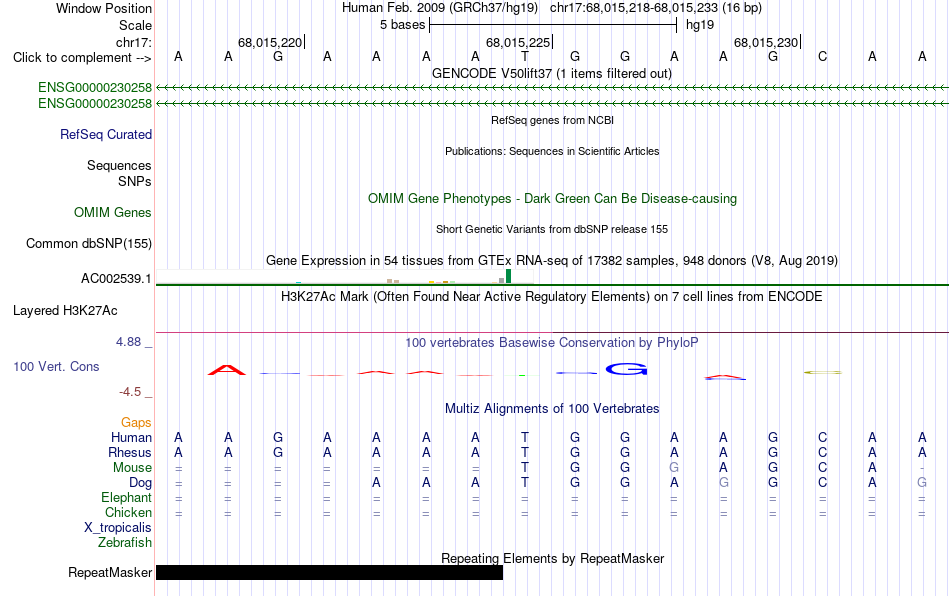950x596 pixels.
Task: Open the Common dbSNP(155) track label
Action: tap(89, 243)
